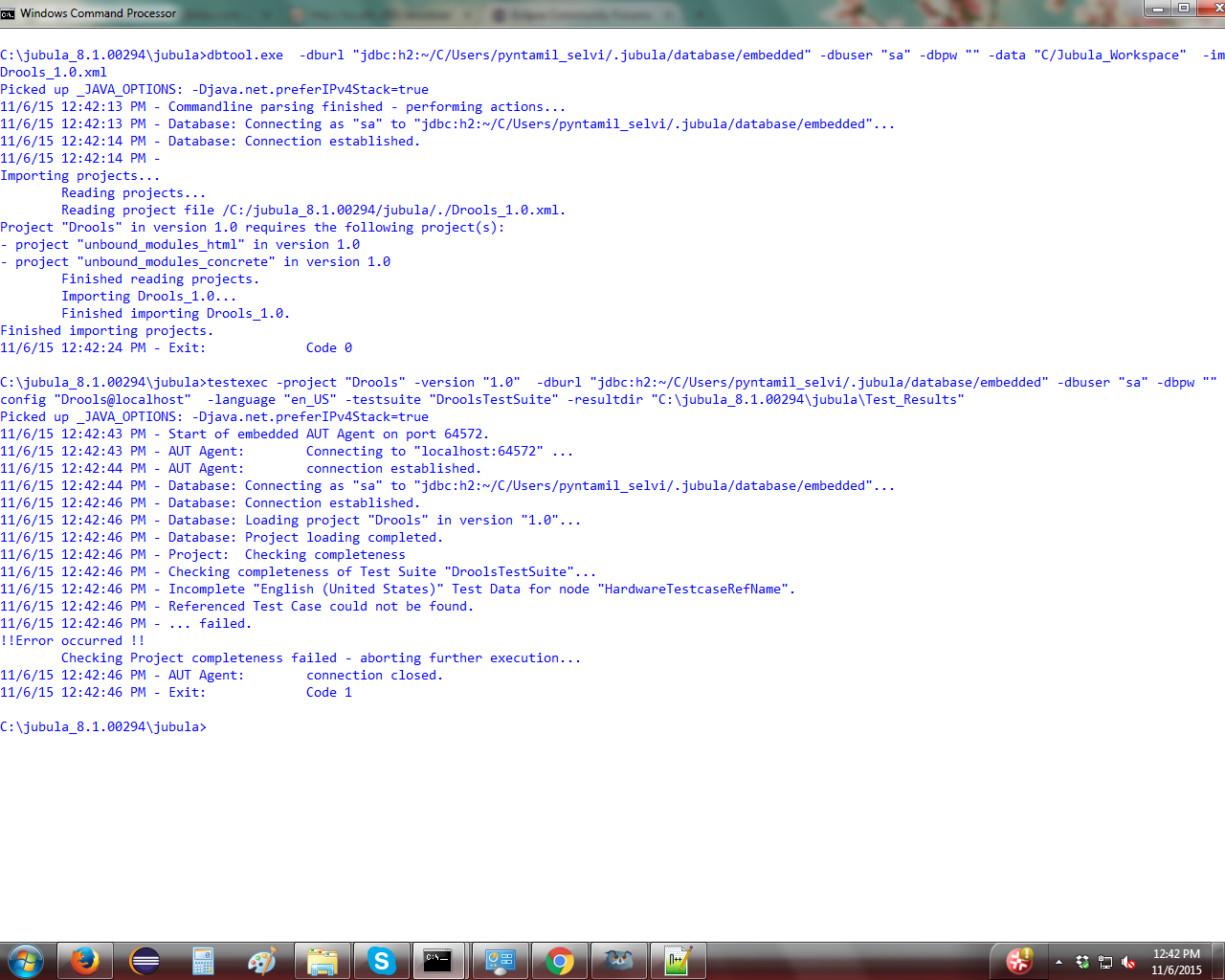Minimize the Windows Command Processor window
The image size is (1225, 980).
tap(1157, 9)
